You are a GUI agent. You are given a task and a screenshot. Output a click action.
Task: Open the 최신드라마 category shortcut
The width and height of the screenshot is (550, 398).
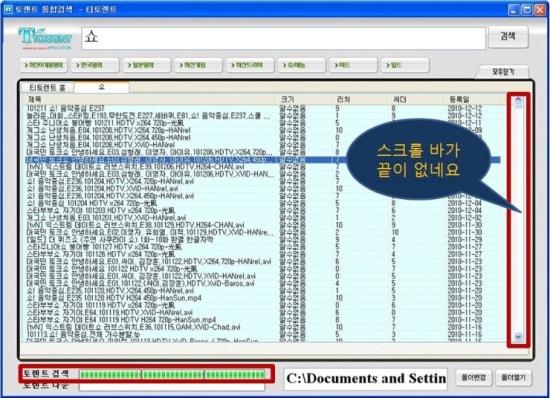(250, 65)
